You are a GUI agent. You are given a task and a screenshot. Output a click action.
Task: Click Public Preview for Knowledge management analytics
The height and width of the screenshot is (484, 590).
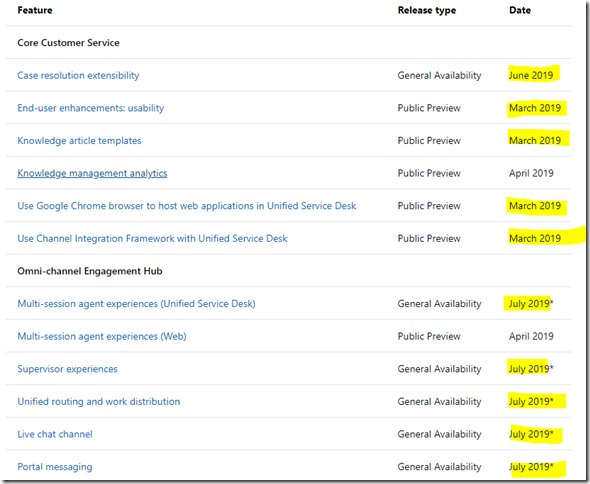[429, 173]
